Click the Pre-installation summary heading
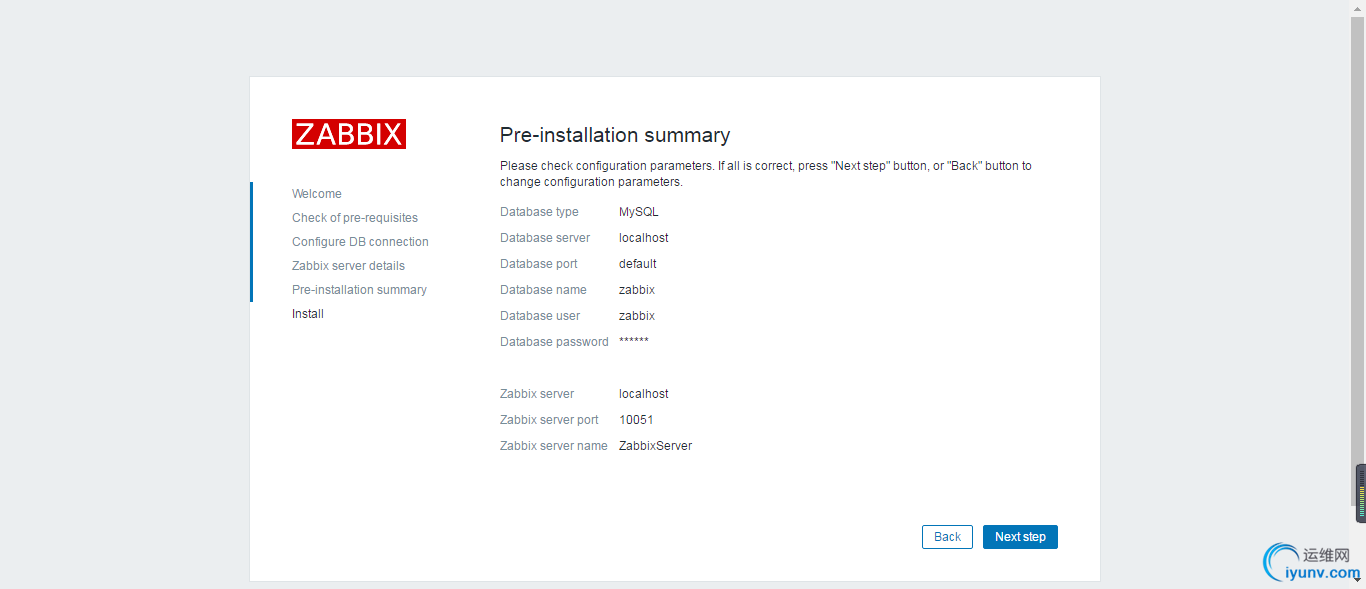This screenshot has width=1366, height=589. 615,135
